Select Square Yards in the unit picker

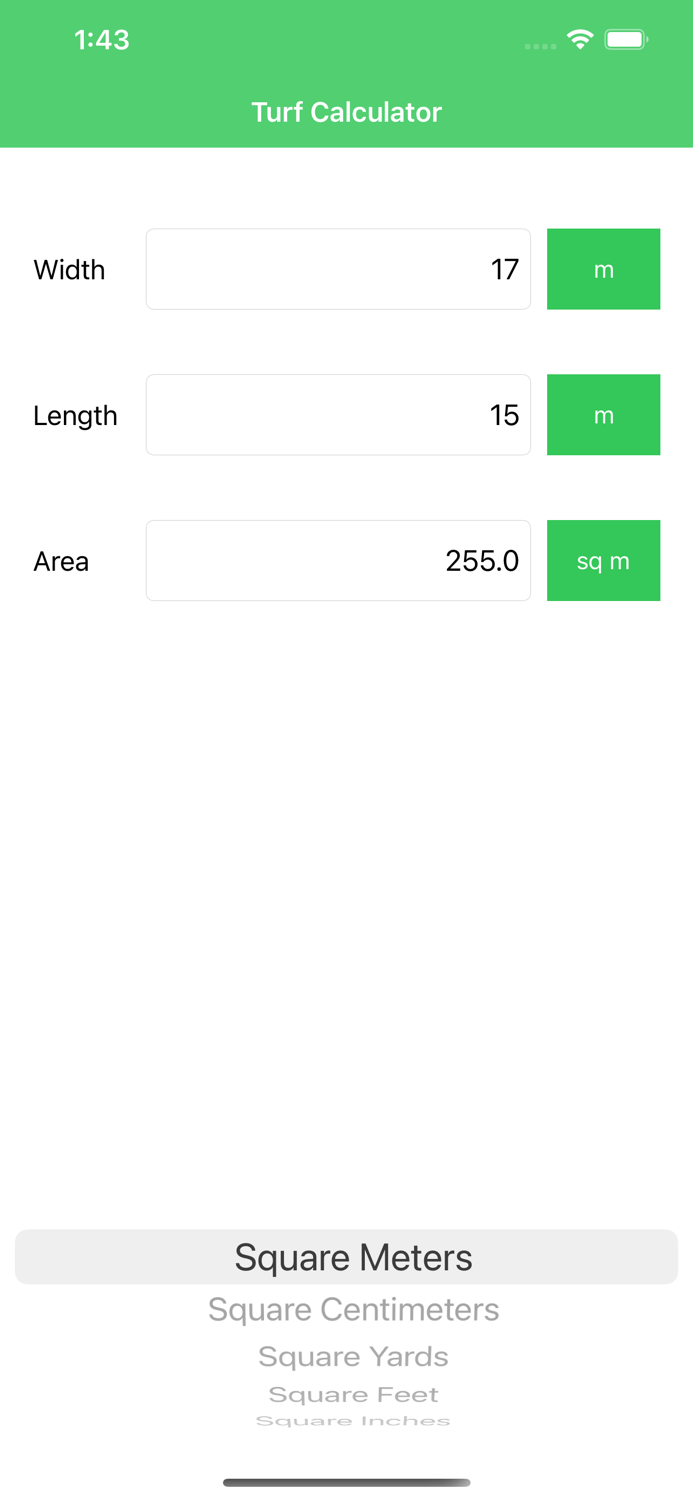click(353, 1356)
